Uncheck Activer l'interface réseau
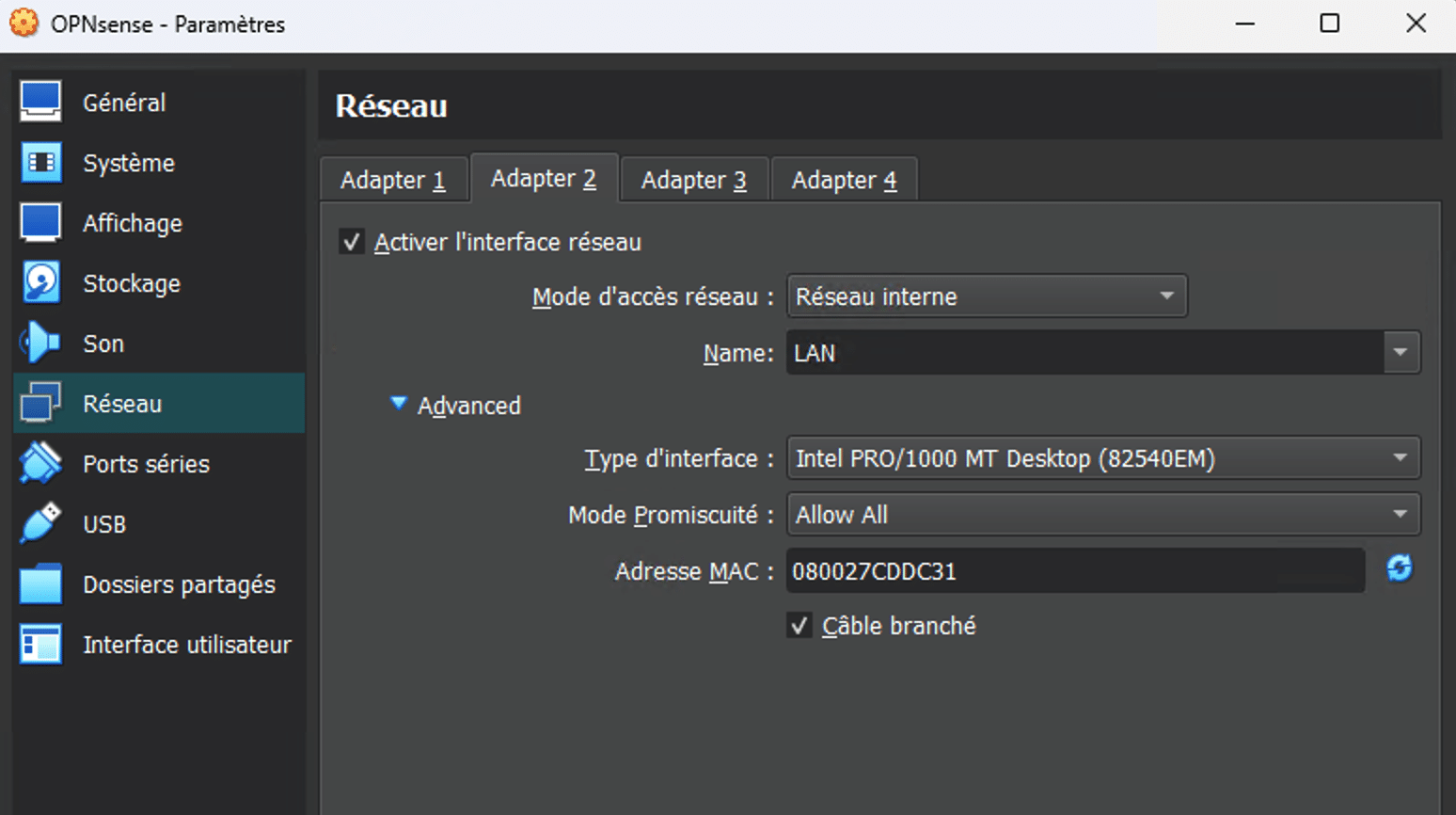 pos(351,241)
